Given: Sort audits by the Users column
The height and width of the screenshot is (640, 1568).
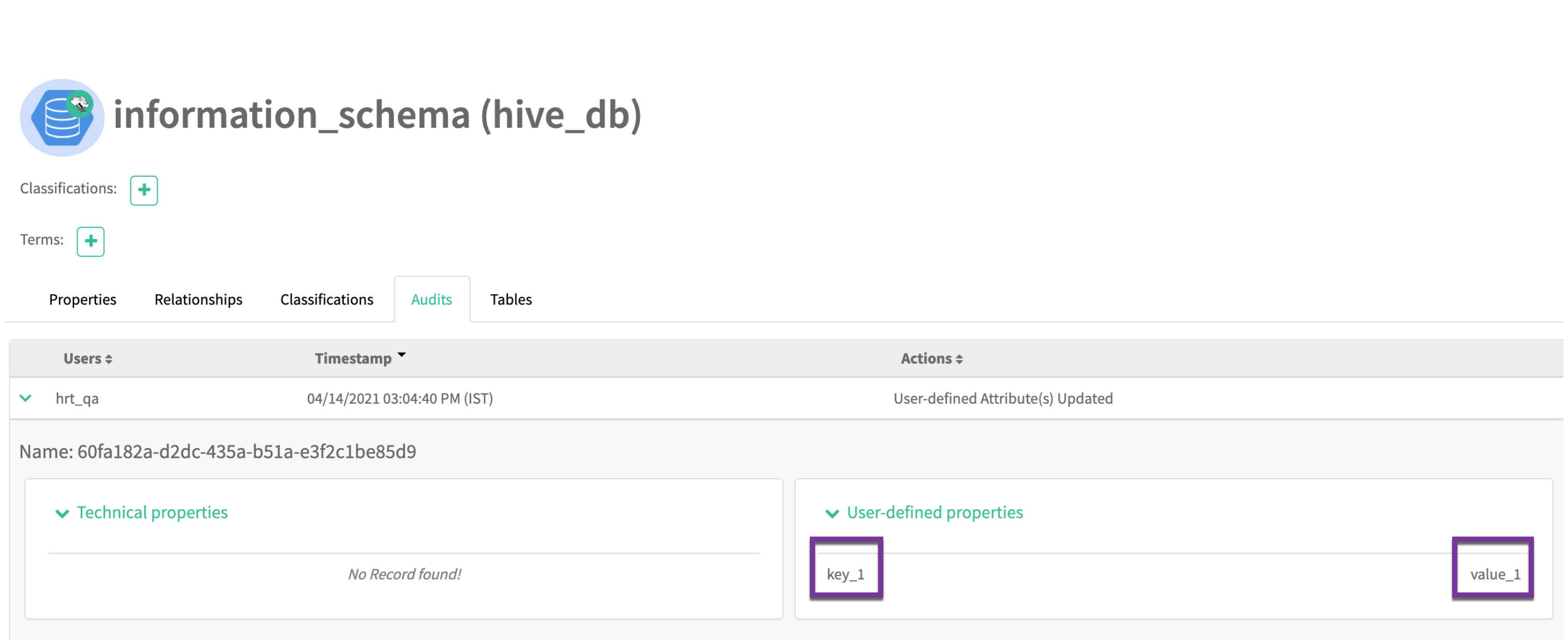Looking at the screenshot, I should coord(87,358).
